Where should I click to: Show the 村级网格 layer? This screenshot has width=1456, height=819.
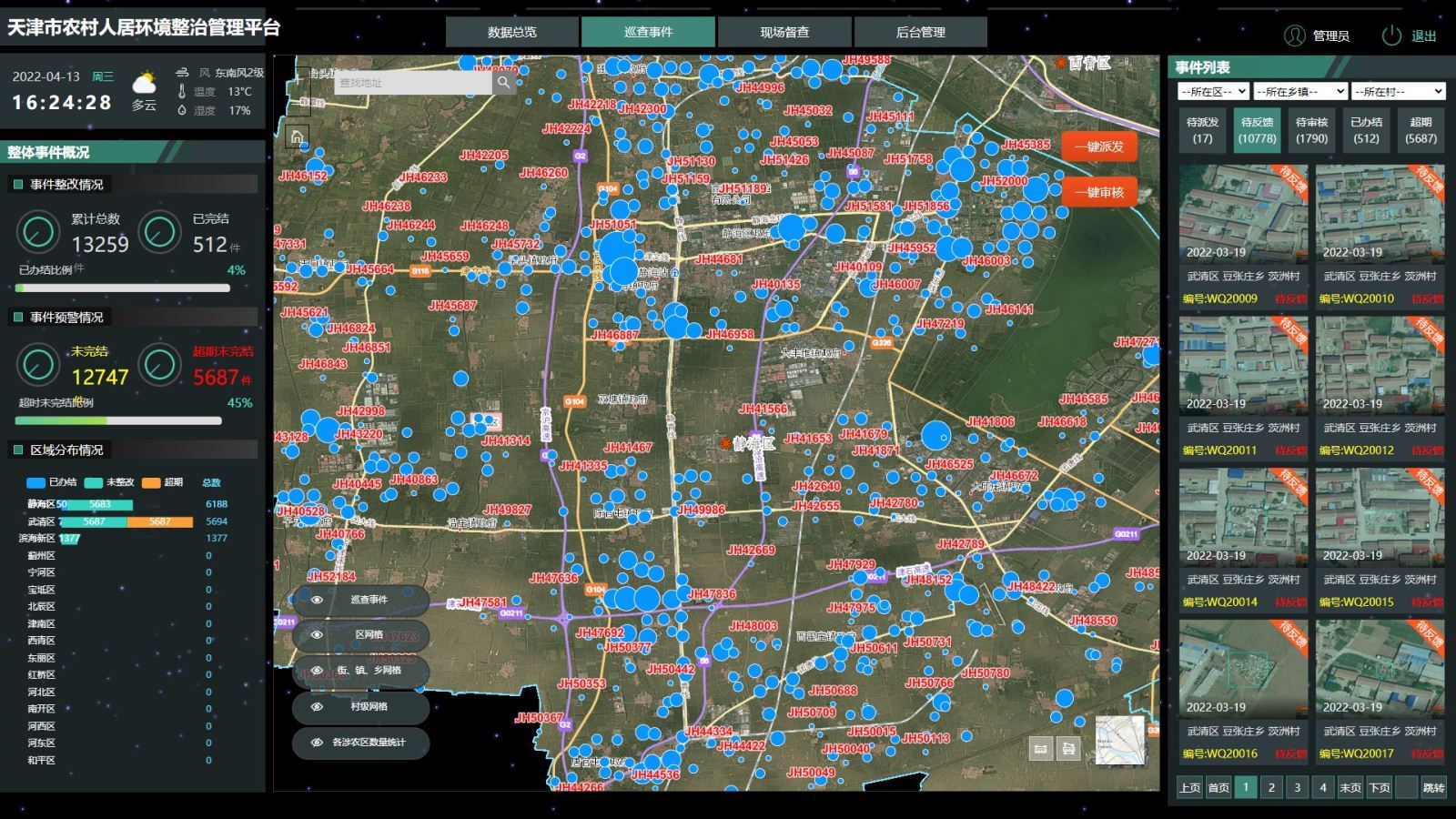pyautogui.click(x=317, y=706)
